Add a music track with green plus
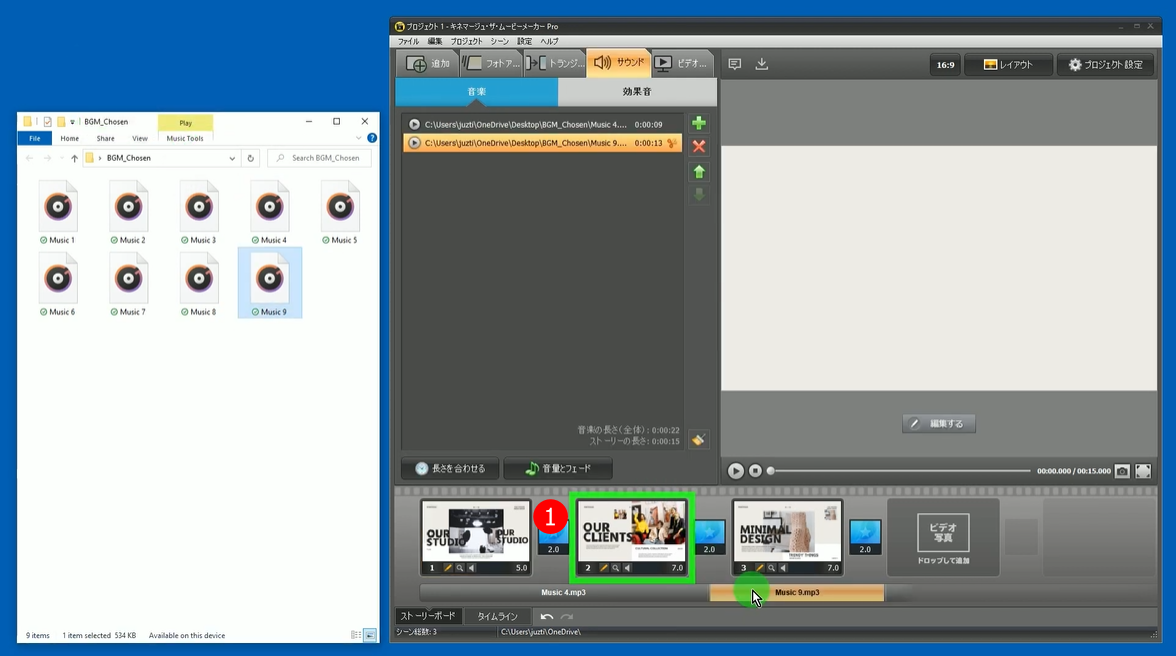Image resolution: width=1176 pixels, height=656 pixels. coord(699,123)
